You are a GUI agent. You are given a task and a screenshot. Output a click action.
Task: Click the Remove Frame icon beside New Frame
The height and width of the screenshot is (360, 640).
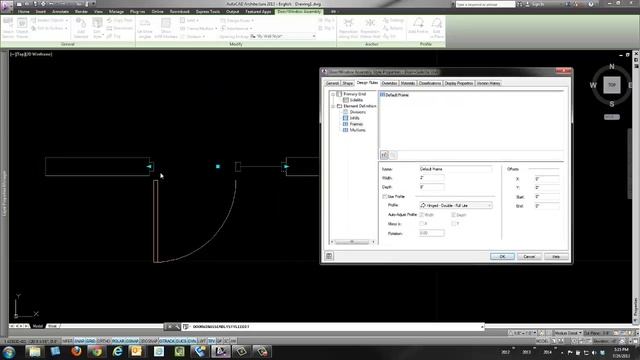pos(393,155)
